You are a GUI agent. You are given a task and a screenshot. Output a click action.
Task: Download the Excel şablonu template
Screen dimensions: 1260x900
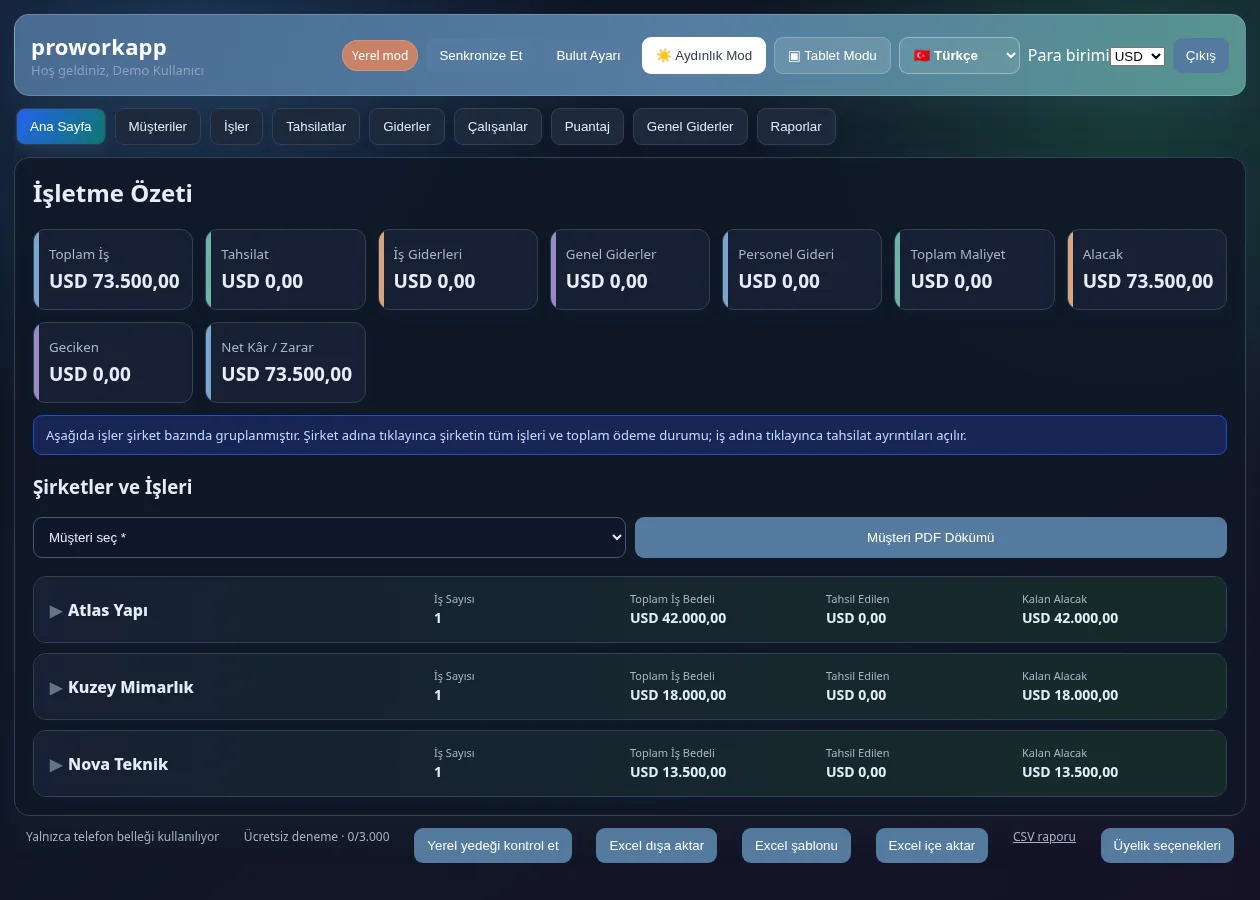pyautogui.click(x=796, y=845)
